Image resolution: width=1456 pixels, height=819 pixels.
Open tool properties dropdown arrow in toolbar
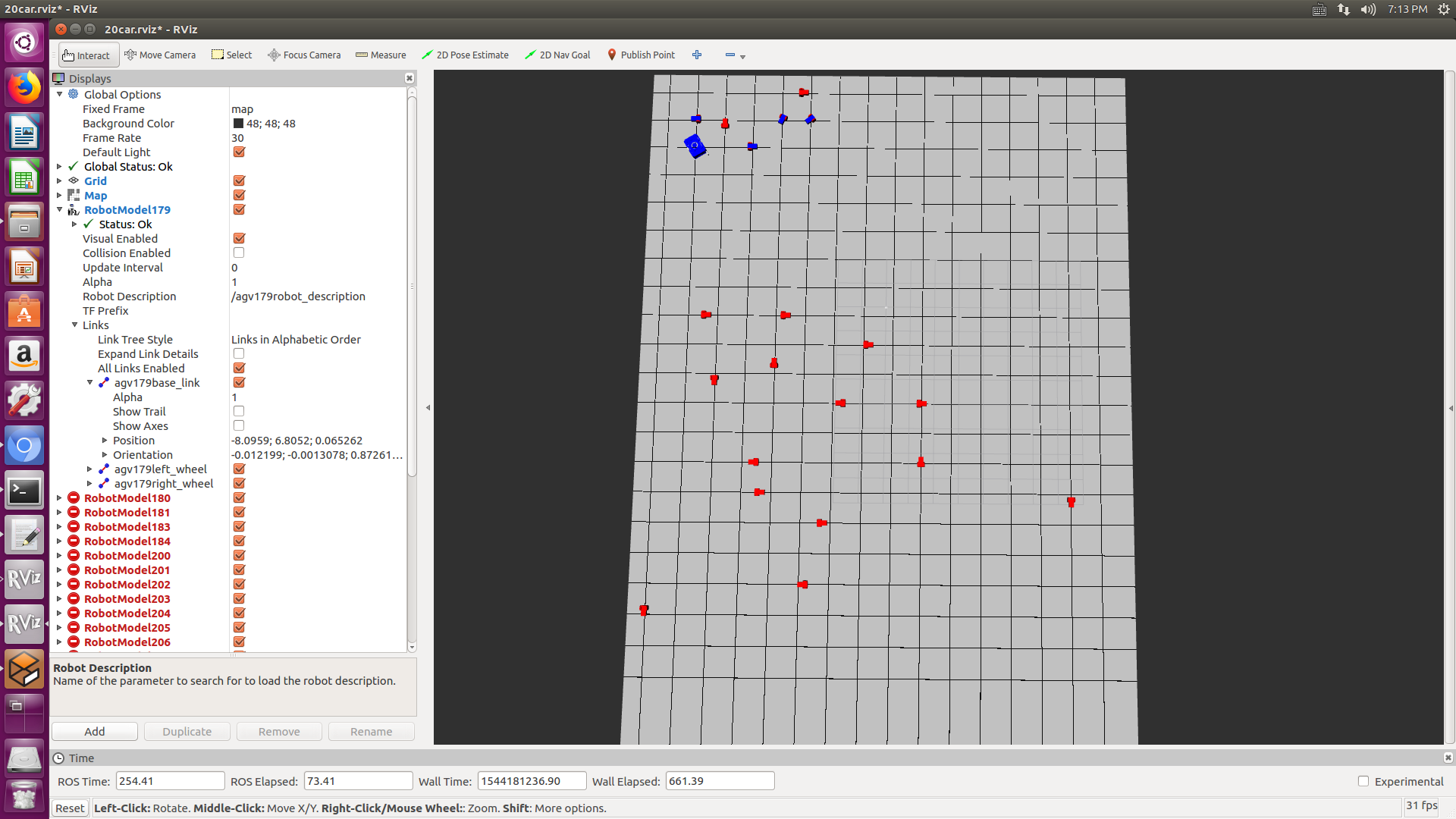[x=743, y=56]
